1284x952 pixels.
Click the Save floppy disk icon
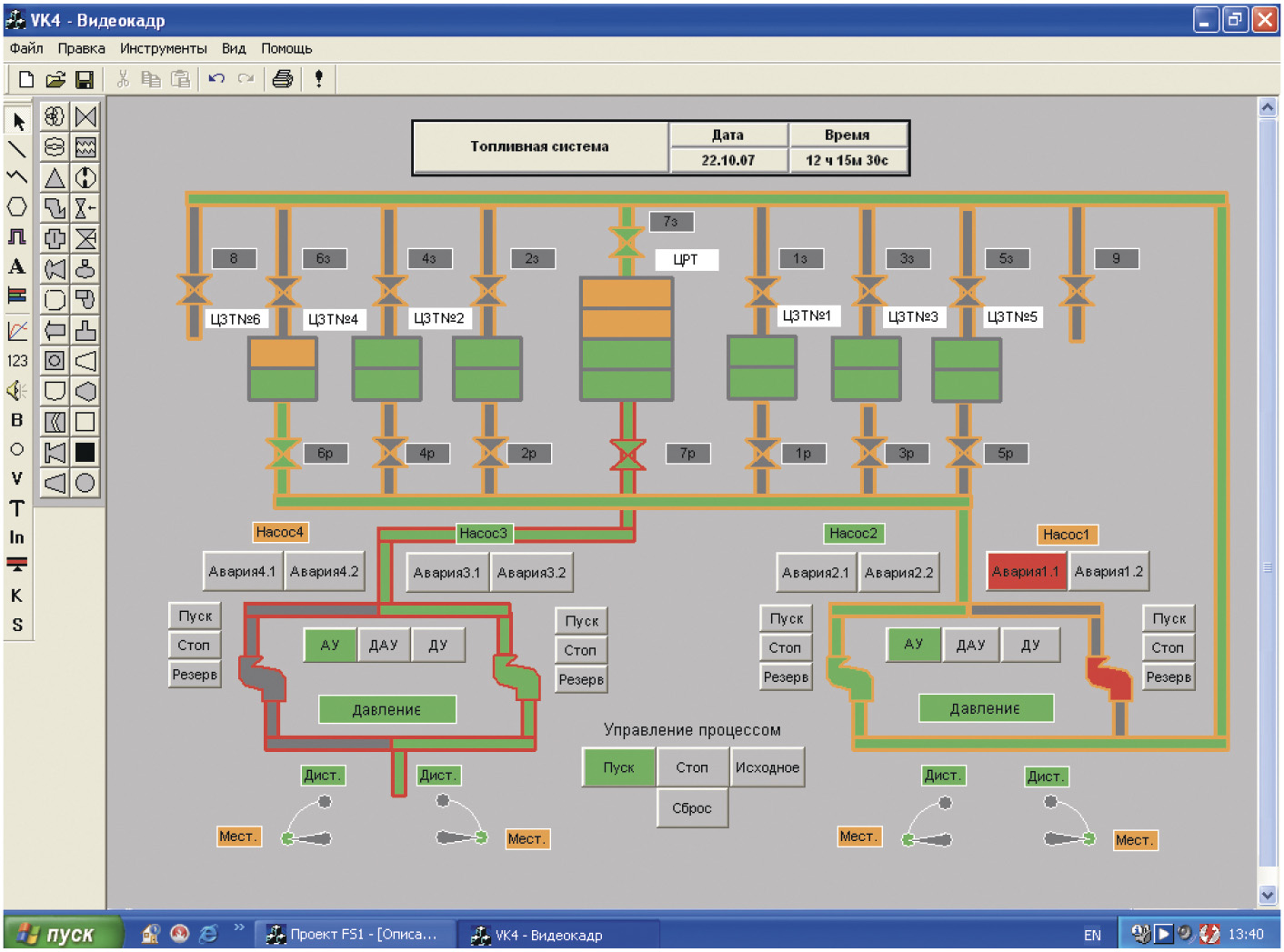(84, 80)
